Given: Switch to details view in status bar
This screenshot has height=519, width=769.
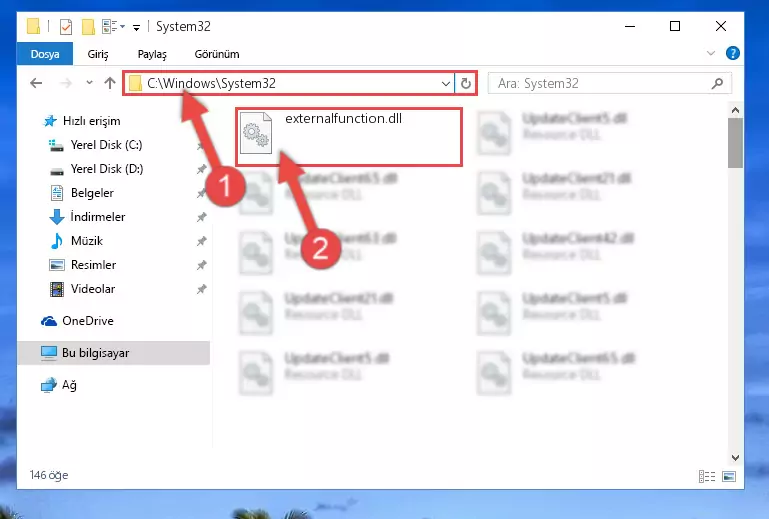Looking at the screenshot, I should point(707,476).
